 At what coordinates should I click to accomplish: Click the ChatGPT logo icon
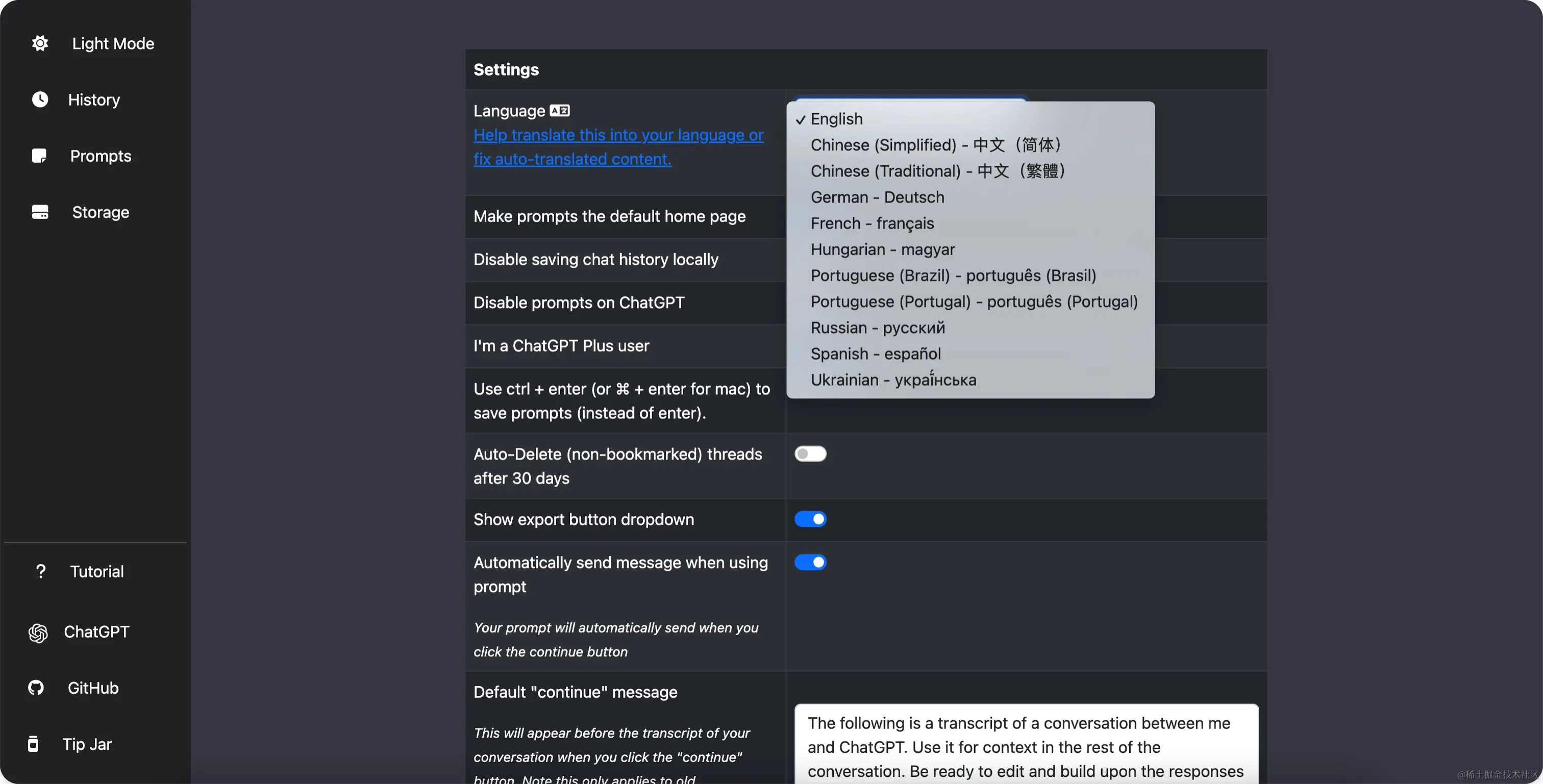38,633
